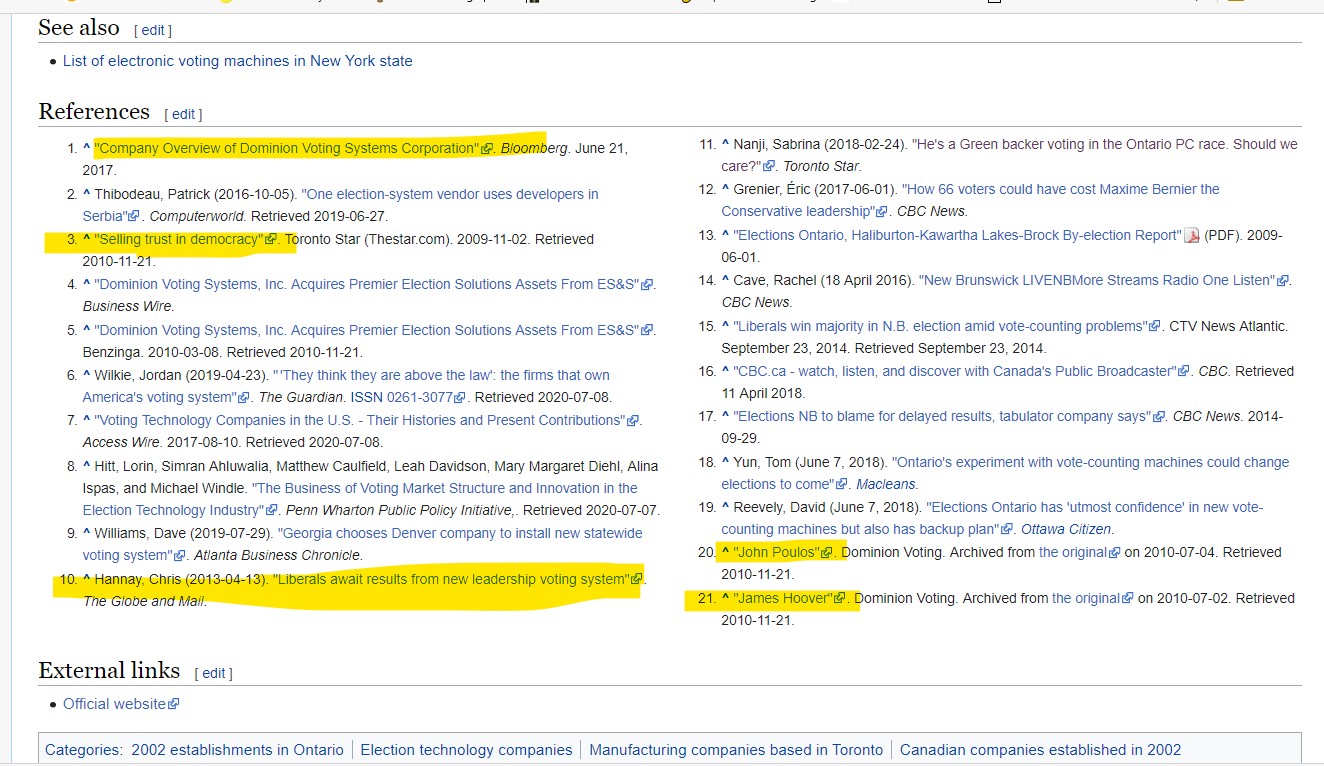
Task: Open 'Voting Technology Companies in the U.S.' reference
Action: [360, 420]
